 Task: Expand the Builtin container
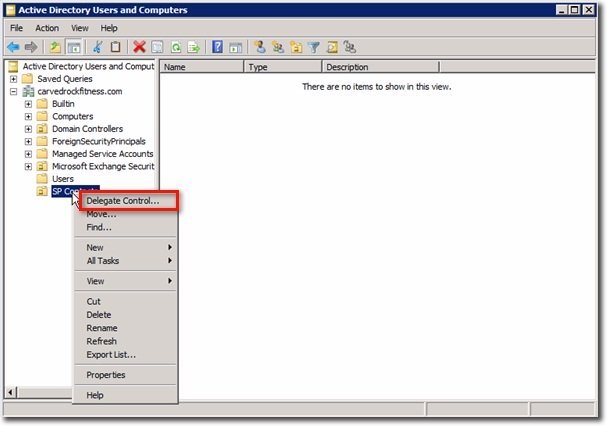28,104
